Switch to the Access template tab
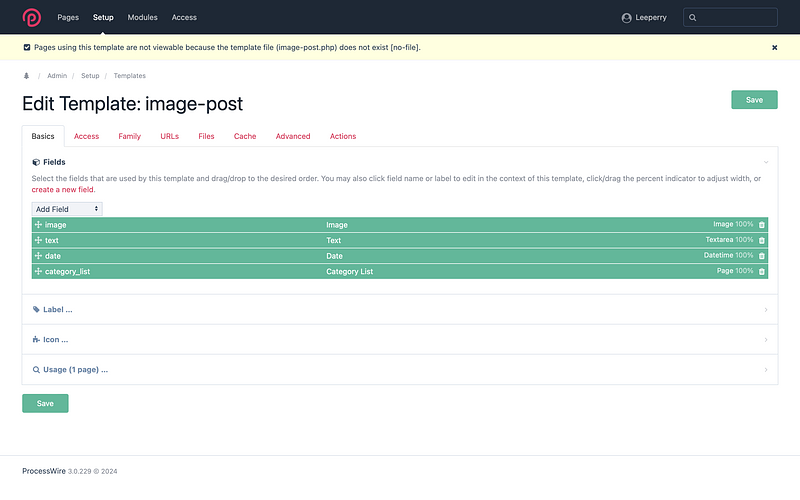Image resolution: width=800 pixels, height=500 pixels. [86, 136]
